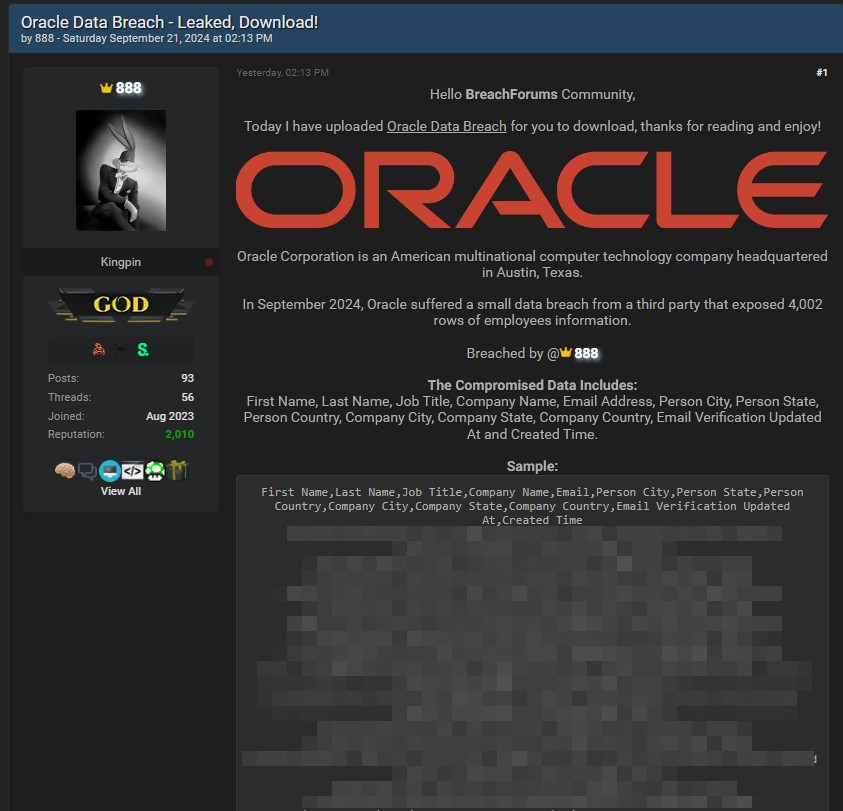Click the code brackets award icon
Image resolution: width=843 pixels, height=811 pixels.
click(x=132, y=470)
